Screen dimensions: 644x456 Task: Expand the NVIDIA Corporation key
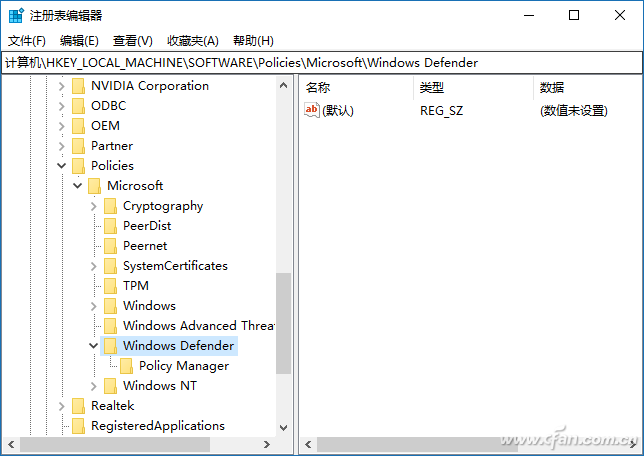click(x=62, y=86)
